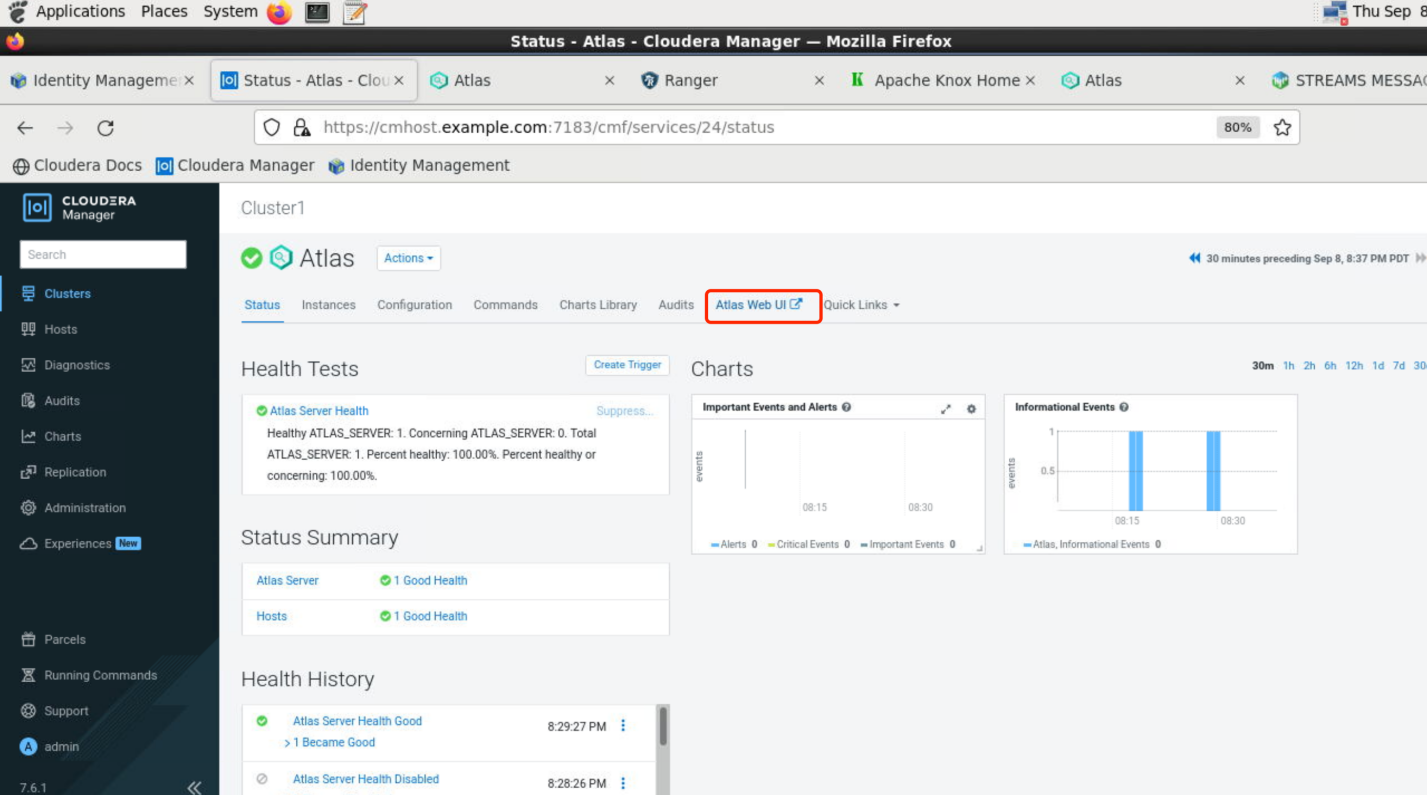Launch the terminal from the top panel

tap(318, 12)
